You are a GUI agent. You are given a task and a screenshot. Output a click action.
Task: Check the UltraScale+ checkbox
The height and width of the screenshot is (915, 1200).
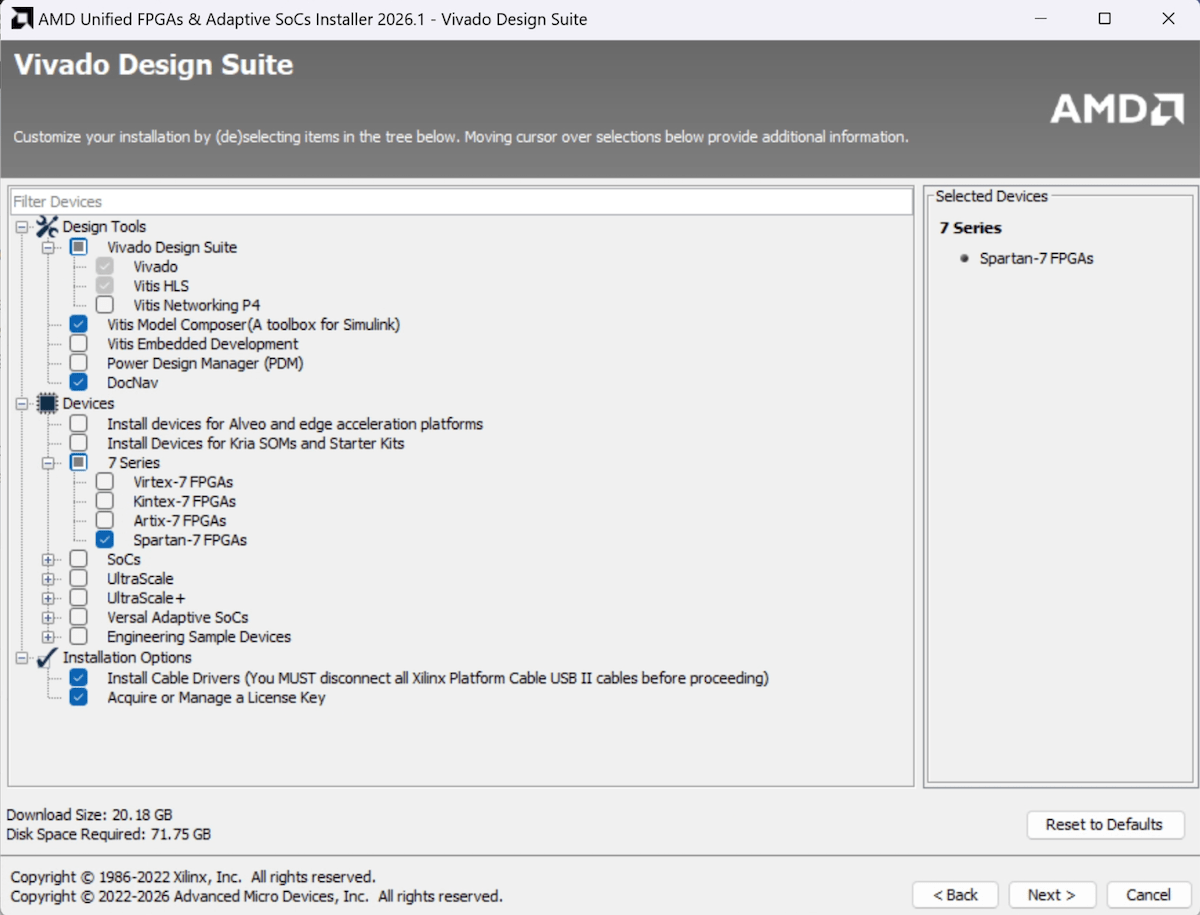pos(79,598)
